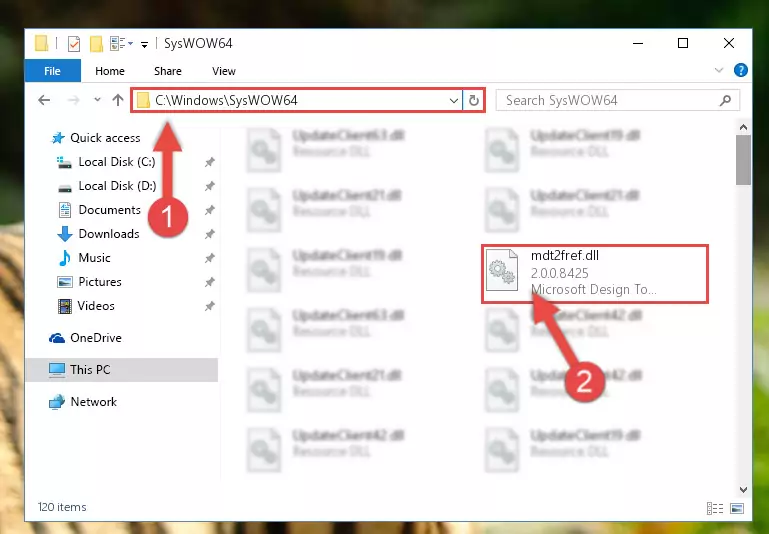Click the pin icon next to Documents
This screenshot has height=534, width=769.
tap(210, 210)
